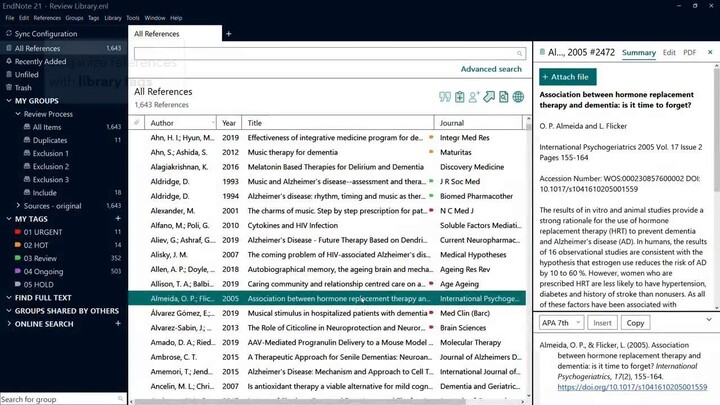Click the Add New Reference clipboard icon
This screenshot has height=405, width=720.
pyautogui.click(x=459, y=97)
